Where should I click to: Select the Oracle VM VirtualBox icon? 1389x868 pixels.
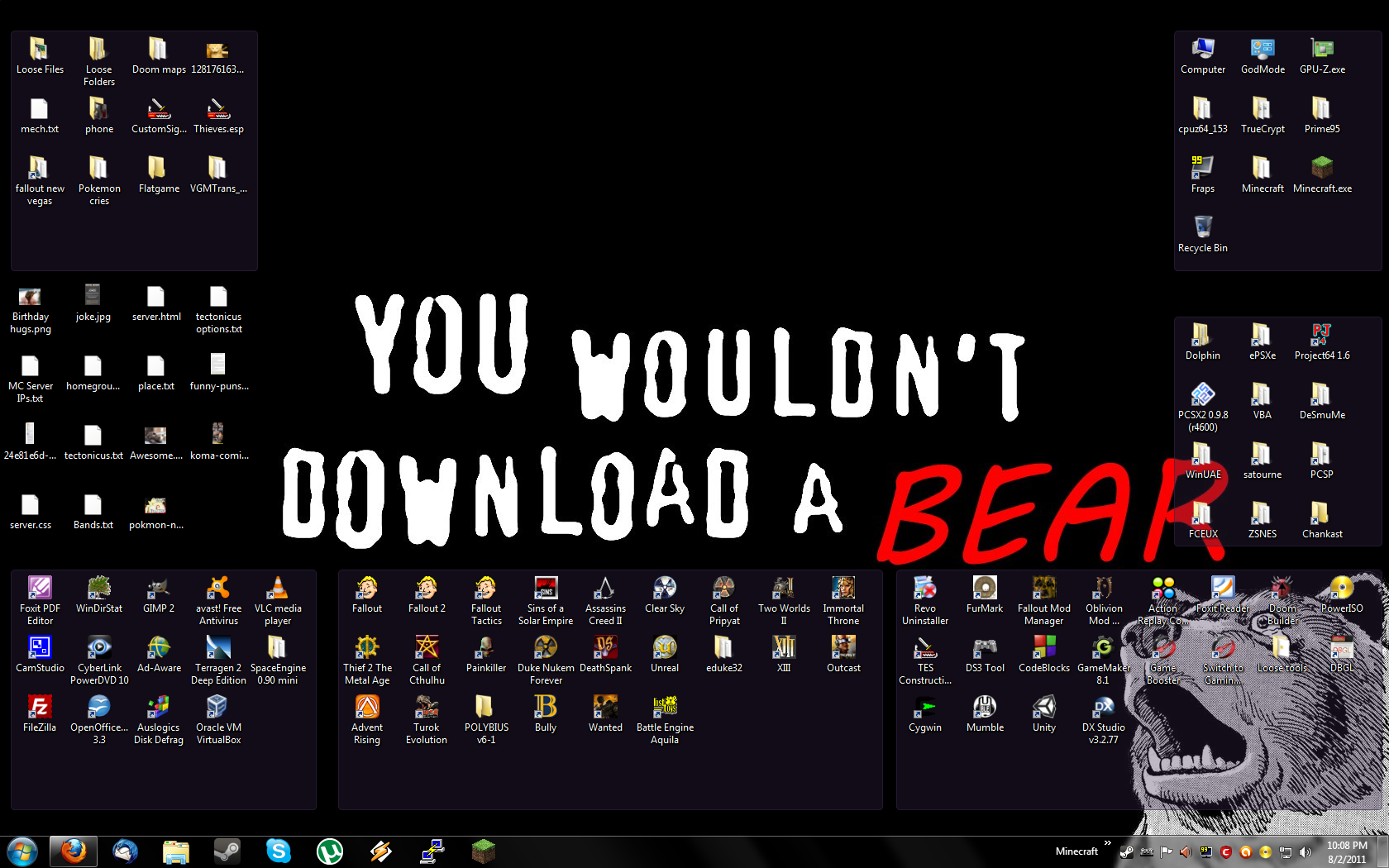pyautogui.click(x=218, y=708)
